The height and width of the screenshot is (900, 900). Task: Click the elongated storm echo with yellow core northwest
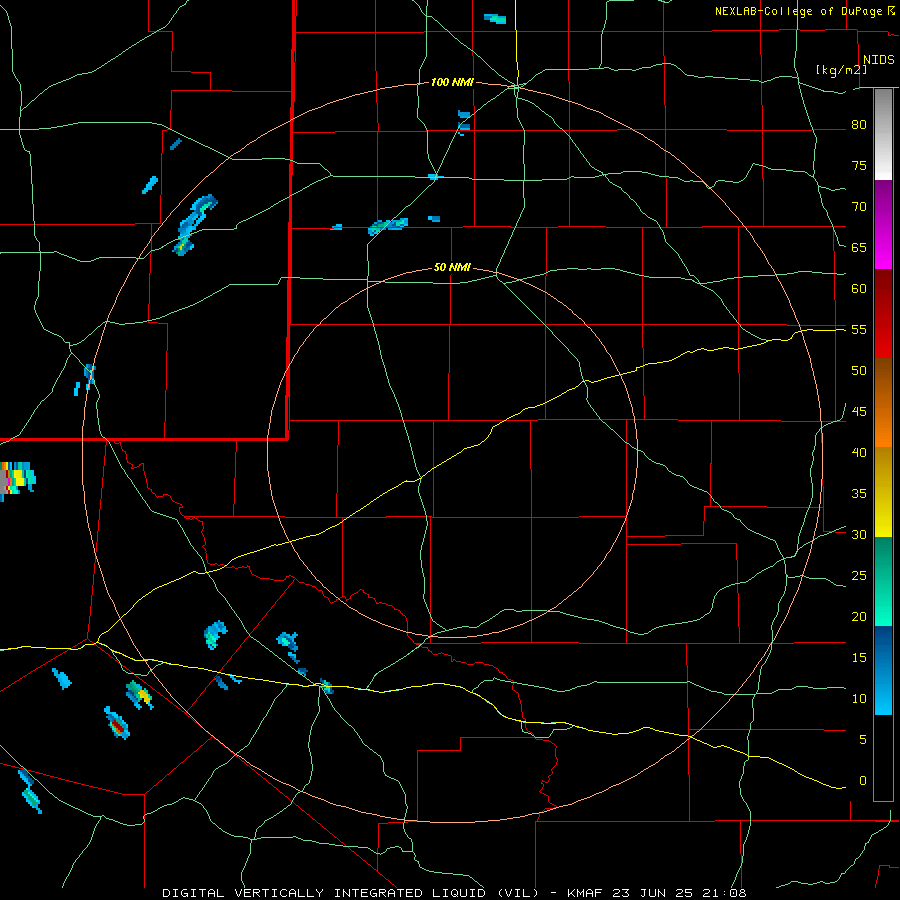click(194, 224)
